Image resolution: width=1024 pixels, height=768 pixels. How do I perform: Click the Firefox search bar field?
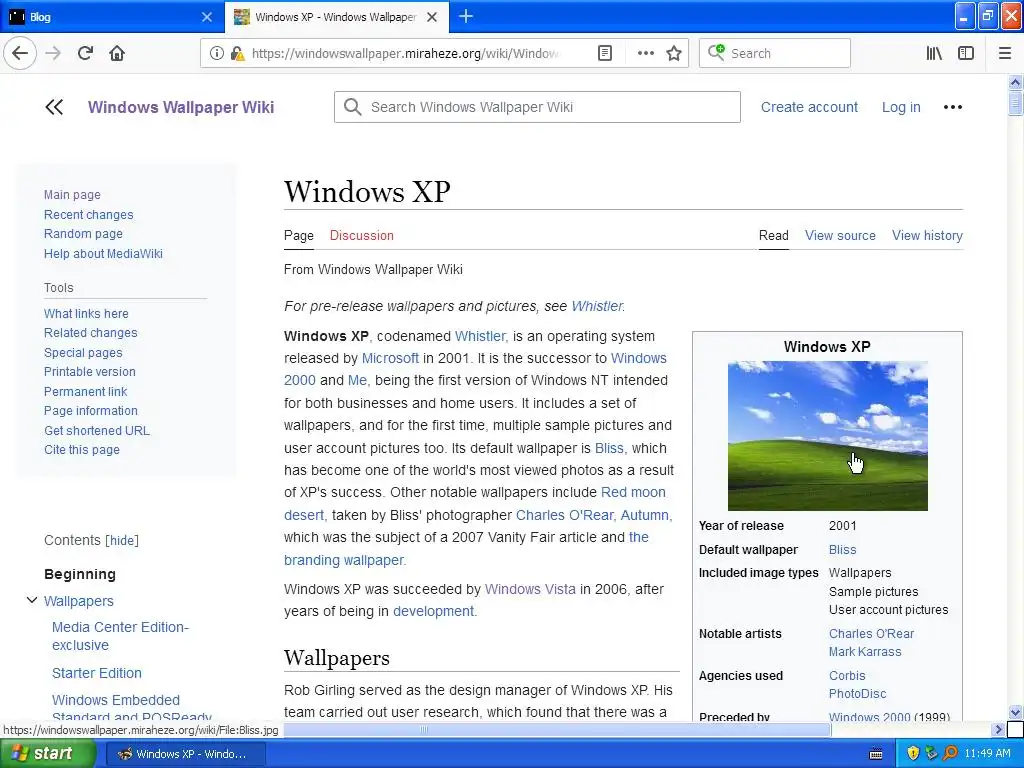(x=775, y=53)
